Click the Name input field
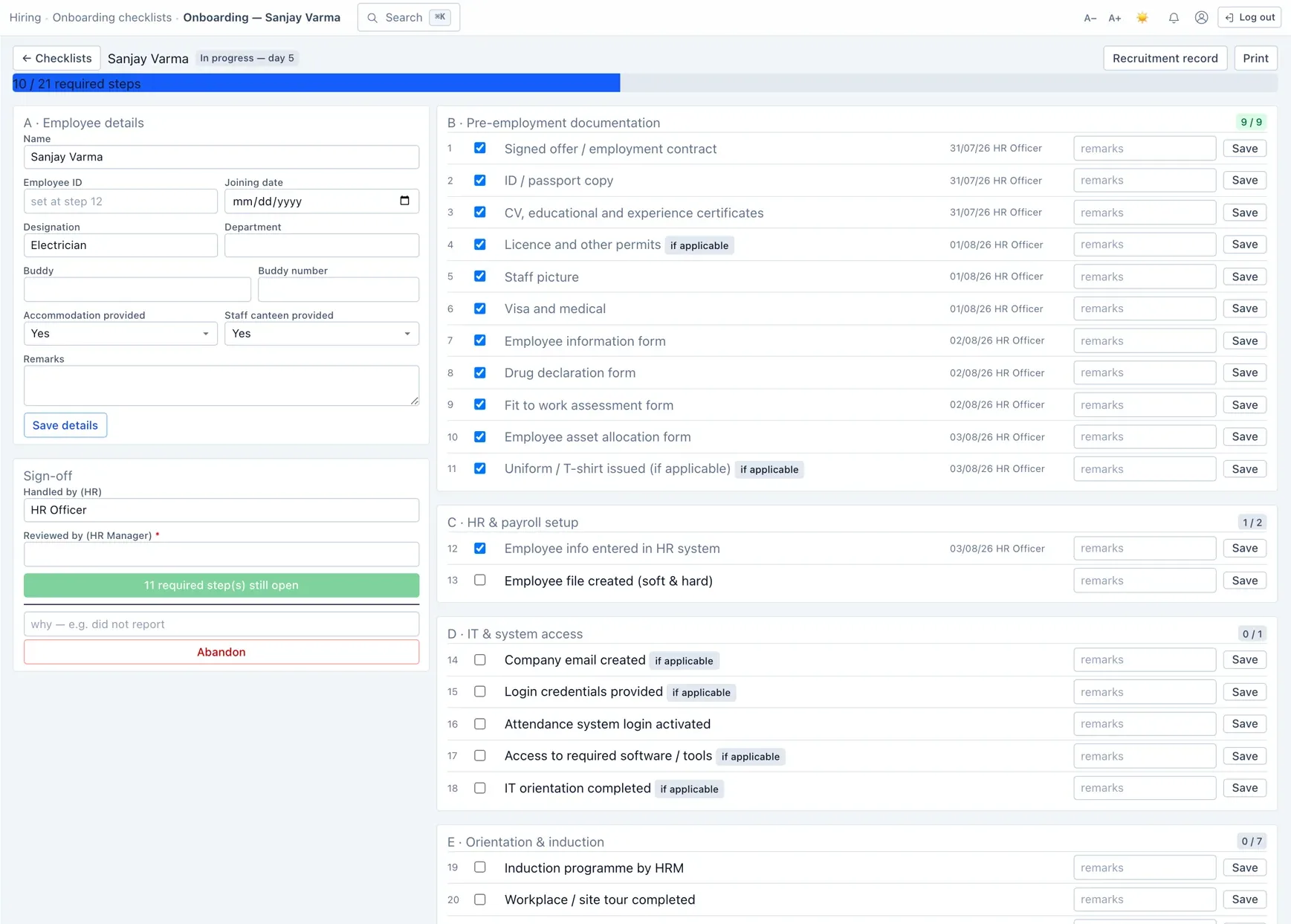Image resolution: width=1291 pixels, height=924 pixels. pos(221,157)
